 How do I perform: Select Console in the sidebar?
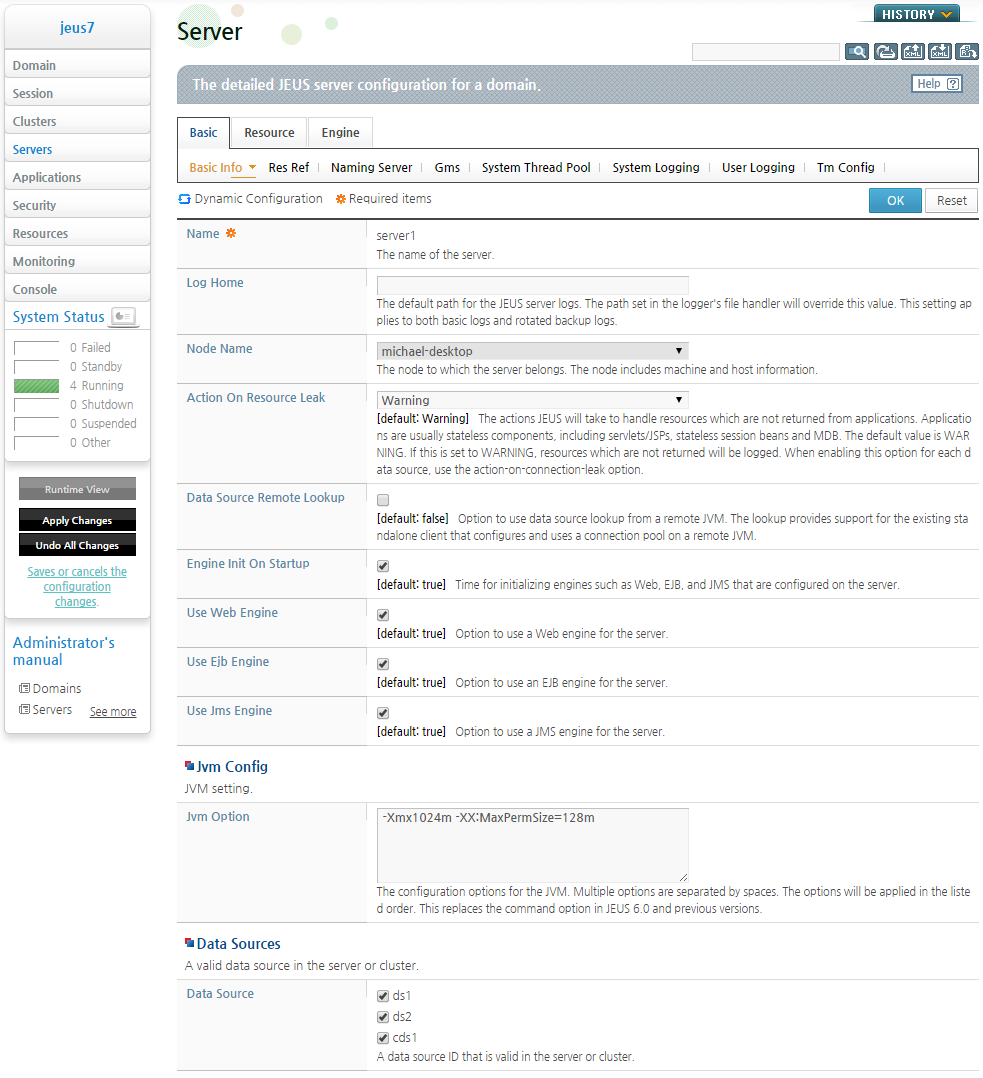pyautogui.click(x=77, y=289)
